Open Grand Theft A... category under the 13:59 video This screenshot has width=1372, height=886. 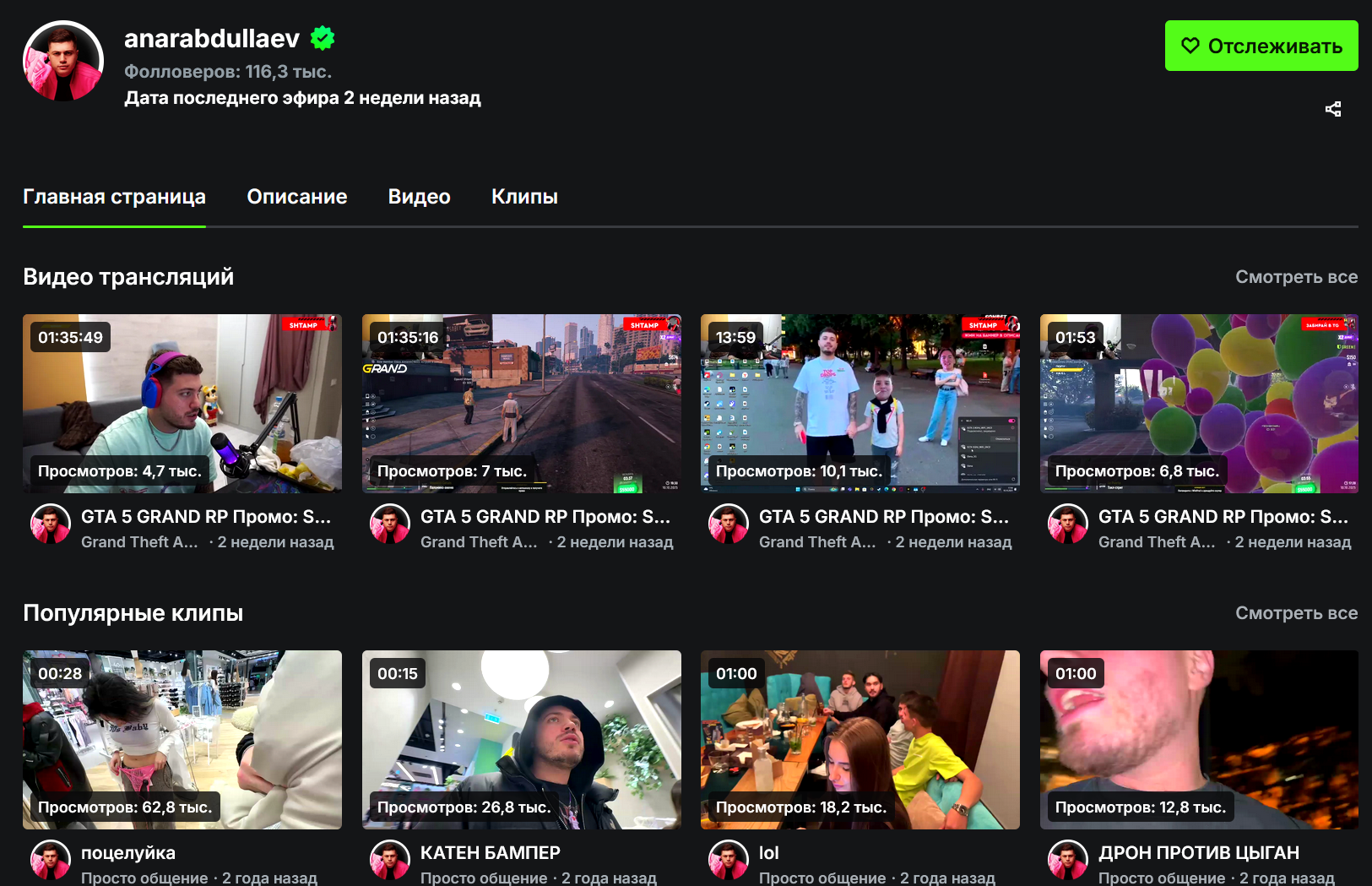pos(817,542)
